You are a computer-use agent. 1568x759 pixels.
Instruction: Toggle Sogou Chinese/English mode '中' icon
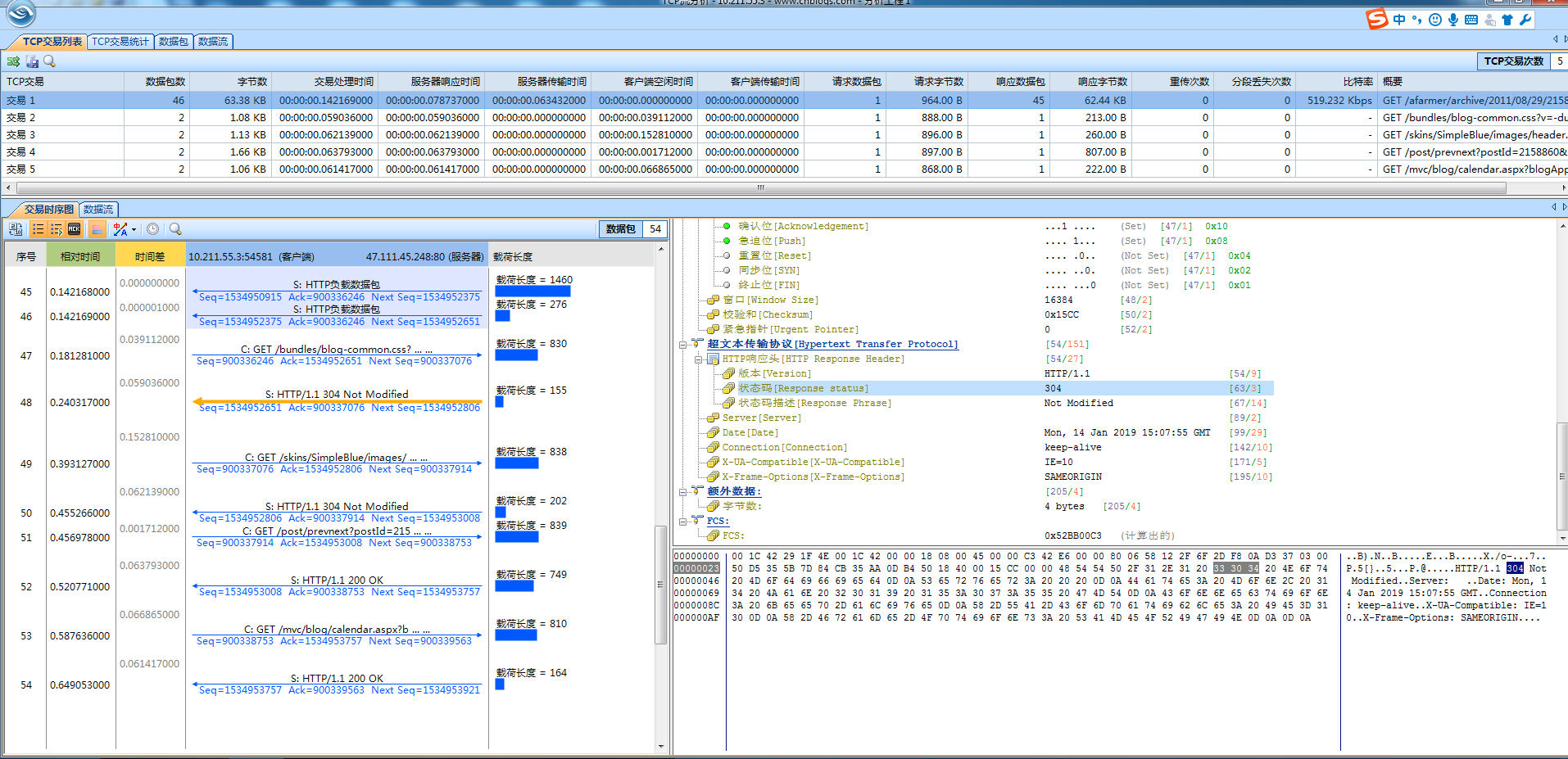point(1399,19)
